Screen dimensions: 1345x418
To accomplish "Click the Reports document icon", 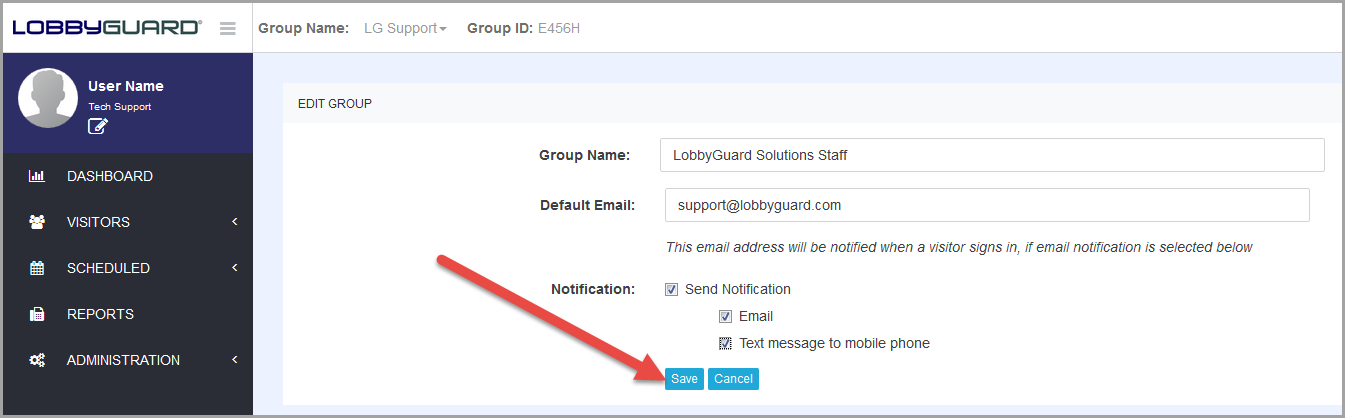I will pos(37,314).
